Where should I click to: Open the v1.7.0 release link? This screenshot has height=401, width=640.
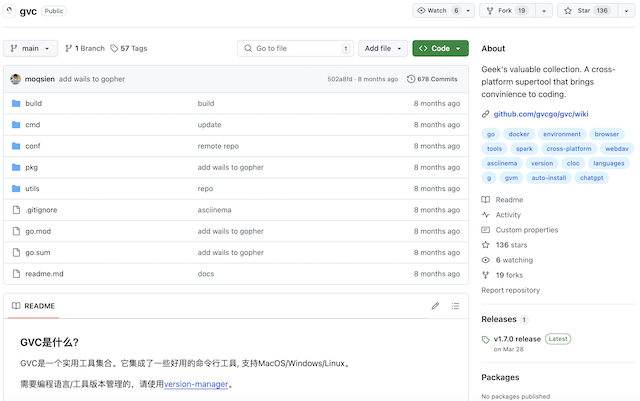[517, 339]
